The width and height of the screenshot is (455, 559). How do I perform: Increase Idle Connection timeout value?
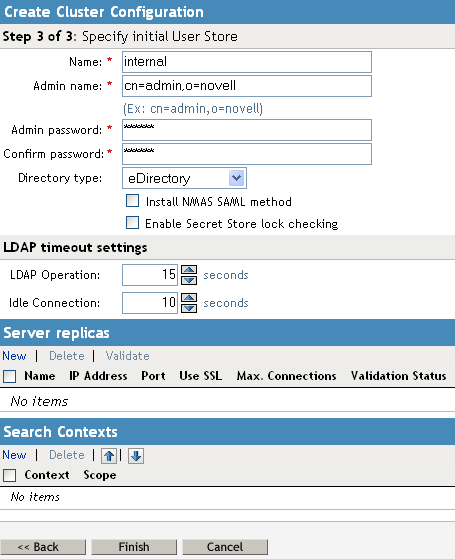(189, 298)
